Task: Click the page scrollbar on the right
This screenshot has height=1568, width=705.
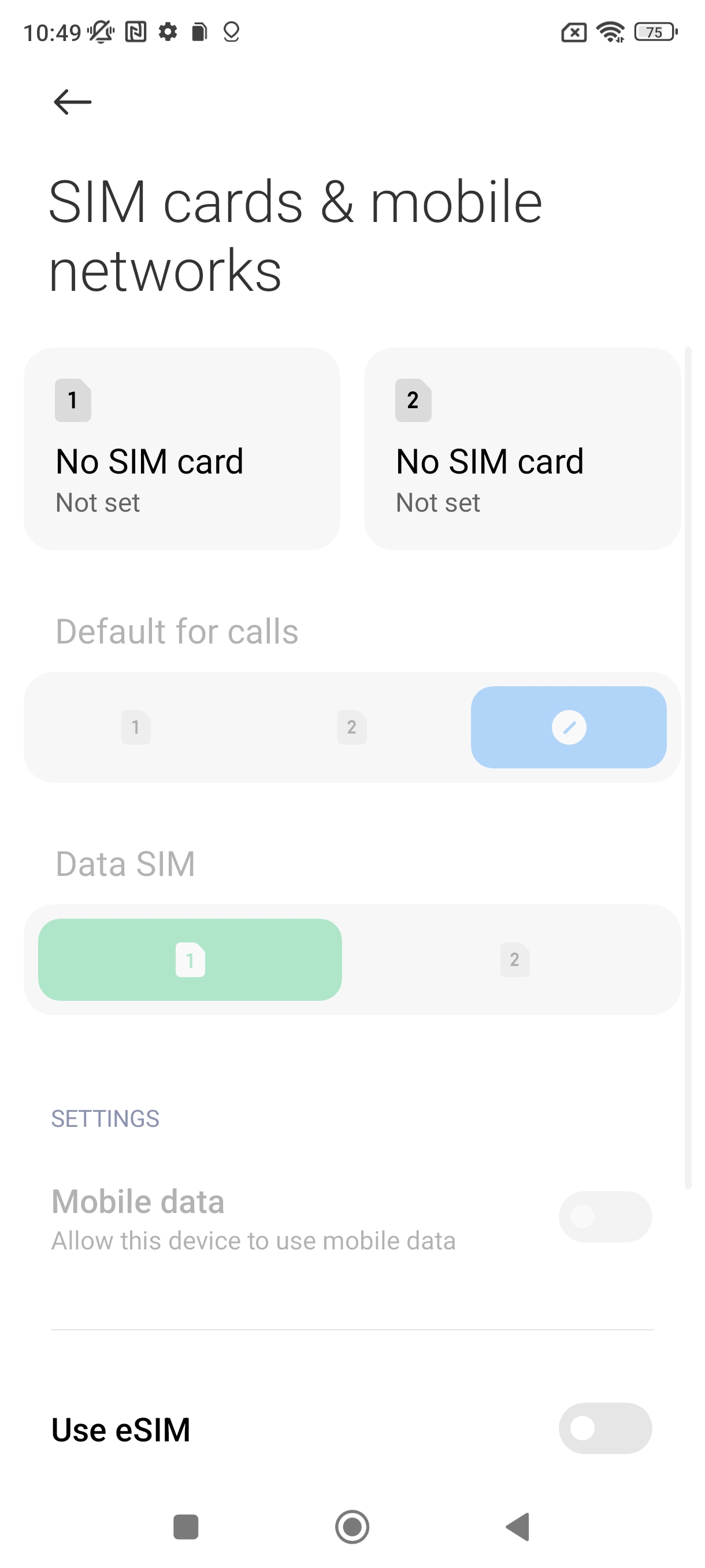Action: pyautogui.click(x=688, y=767)
